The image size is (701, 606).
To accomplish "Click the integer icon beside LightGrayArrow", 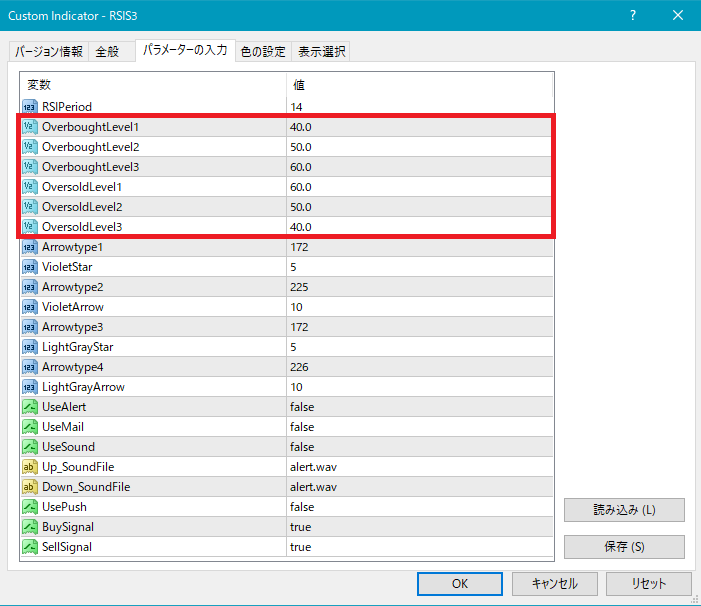I will (30, 387).
